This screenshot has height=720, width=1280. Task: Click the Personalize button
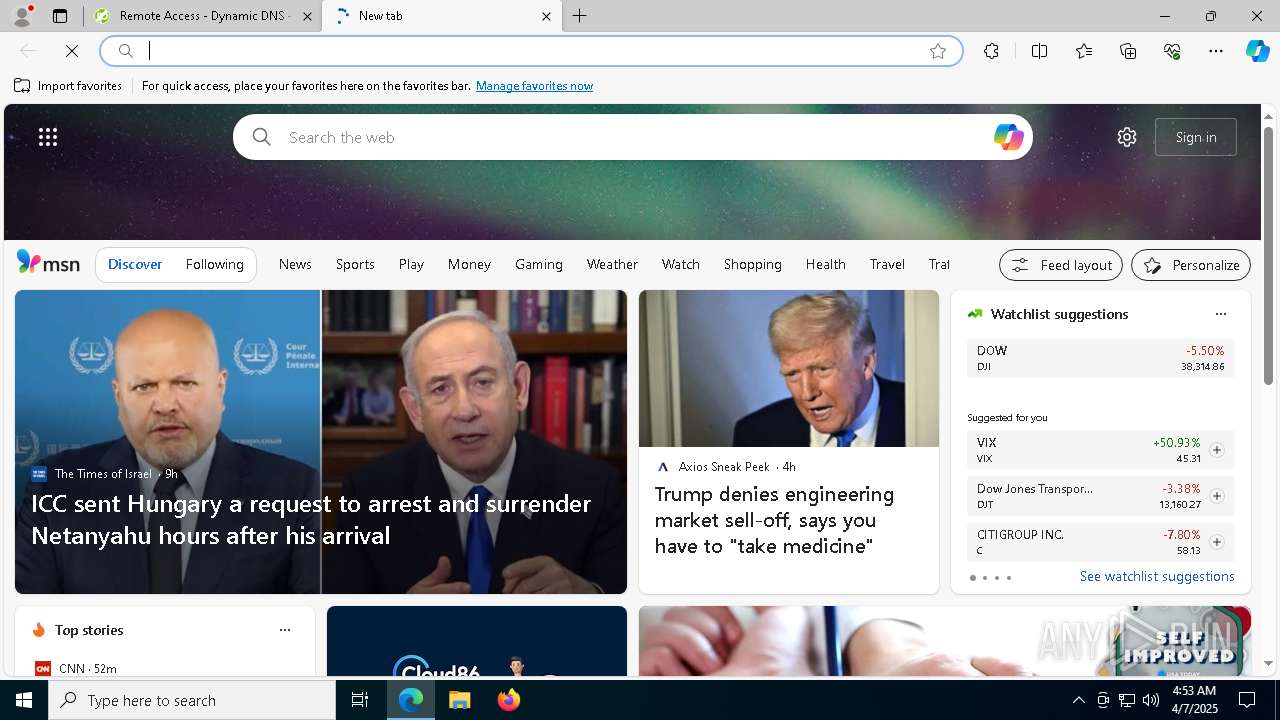point(1191,265)
